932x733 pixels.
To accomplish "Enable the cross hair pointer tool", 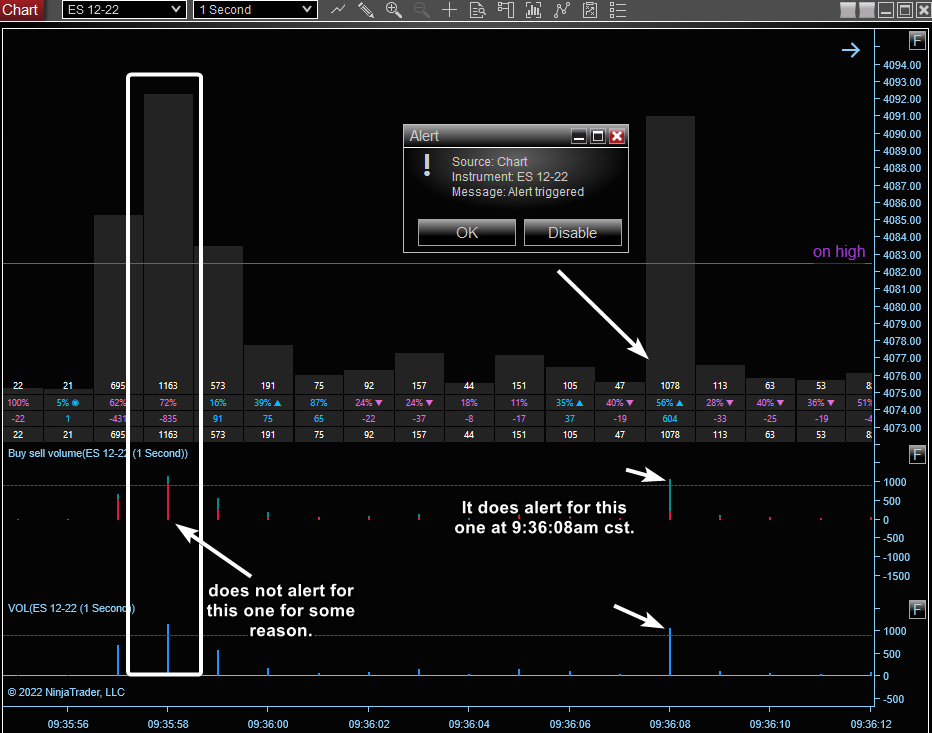I will [x=450, y=10].
